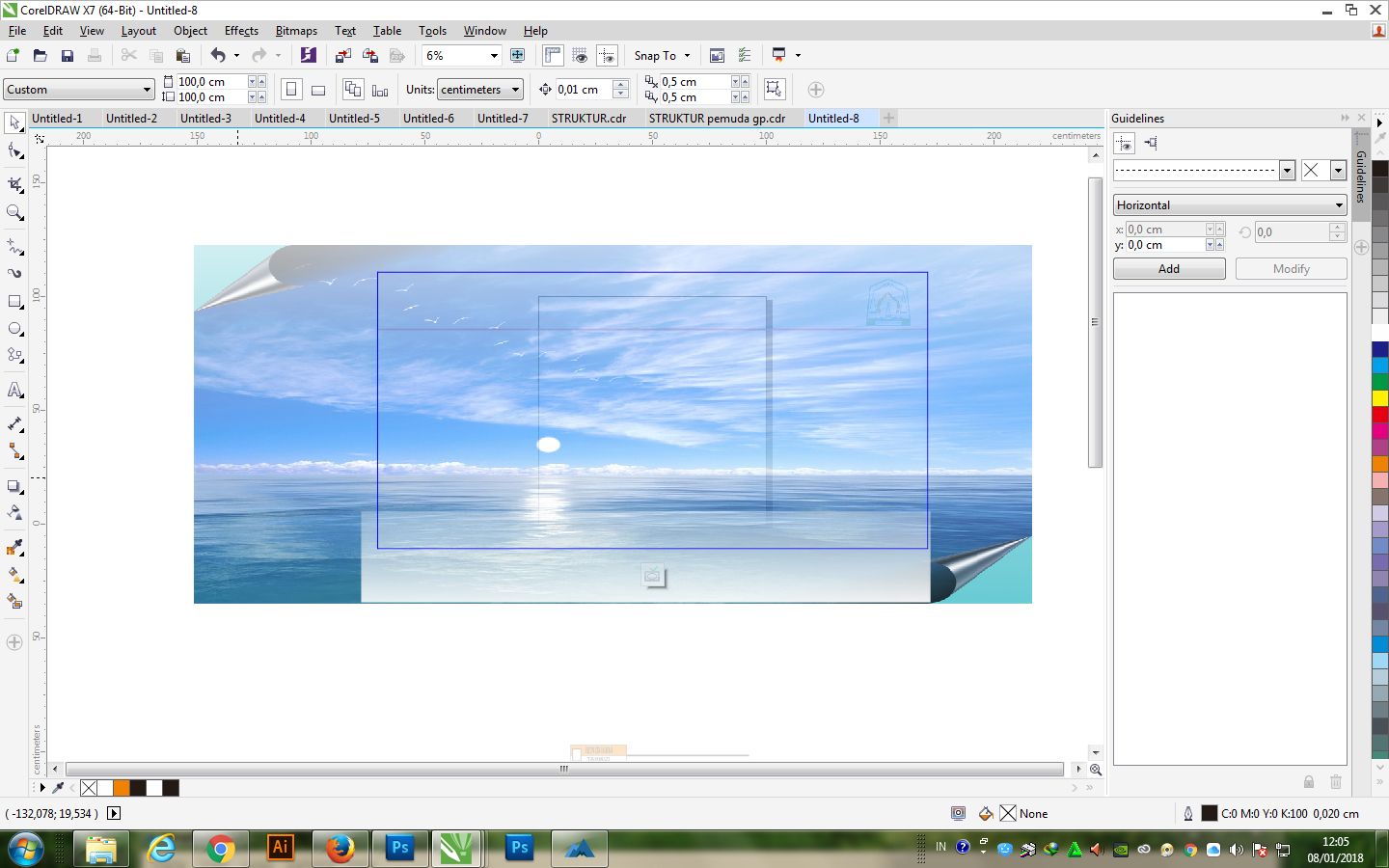Click the Export icon
The image size is (1389, 868).
(x=369, y=55)
